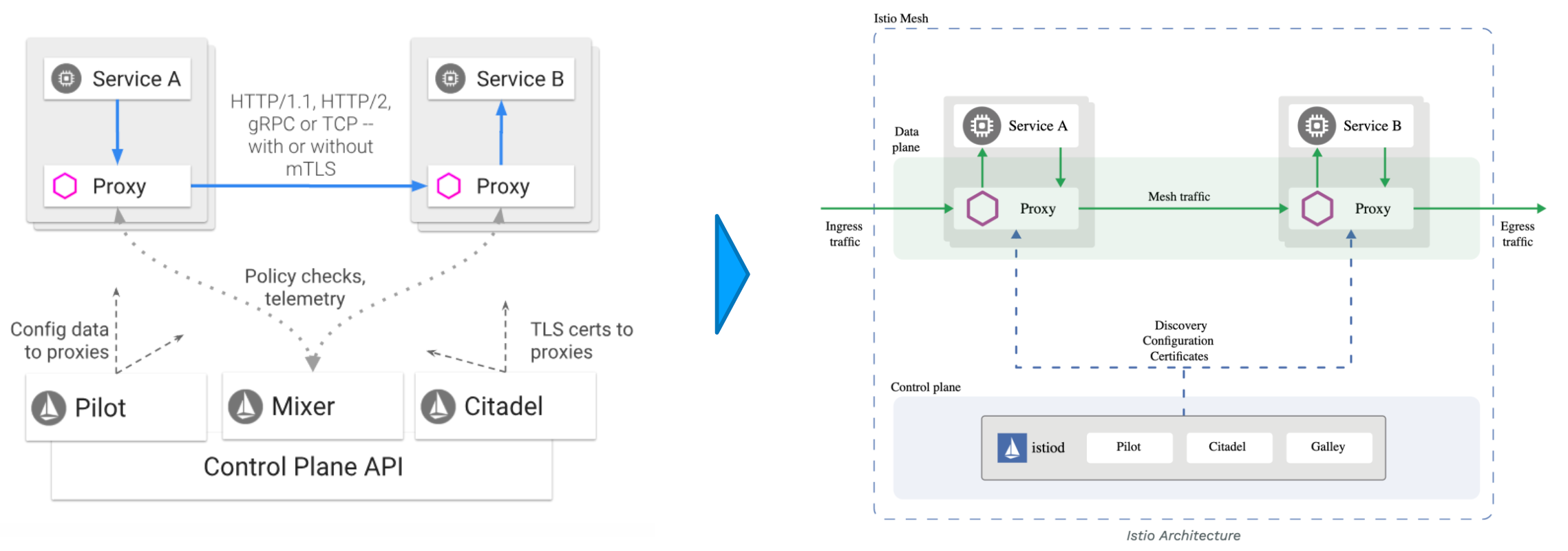Click the blue istiod sail icon
Image resolution: width=1568 pixels, height=551 pixels.
[1011, 448]
